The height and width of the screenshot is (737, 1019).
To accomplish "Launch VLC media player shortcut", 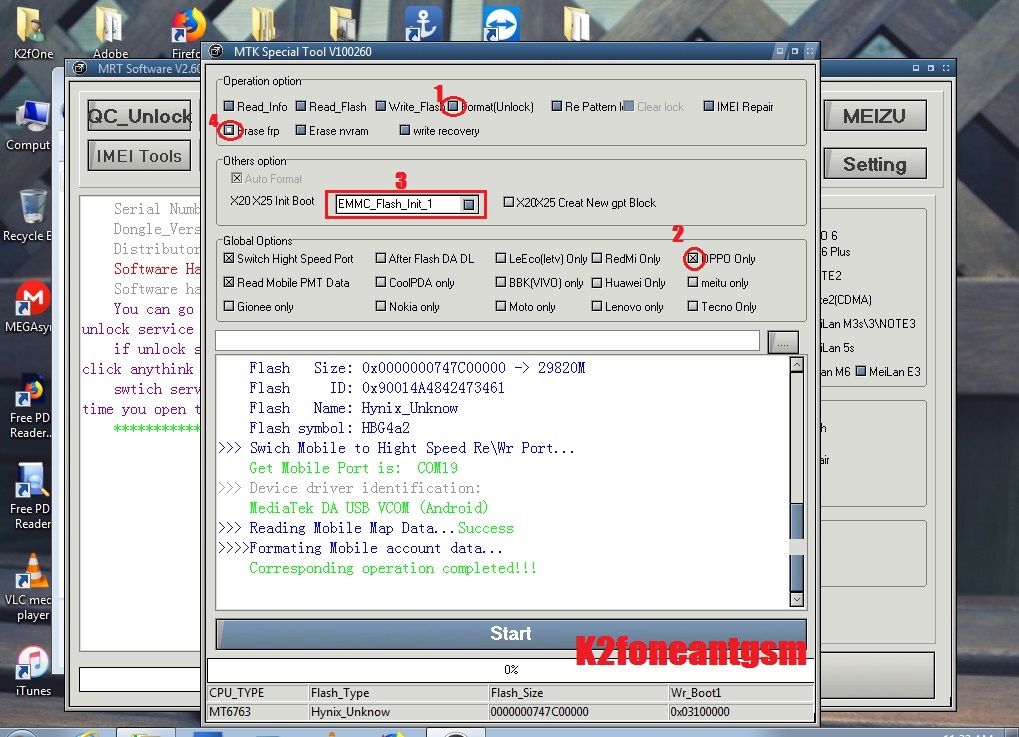I will pyautogui.click(x=31, y=588).
